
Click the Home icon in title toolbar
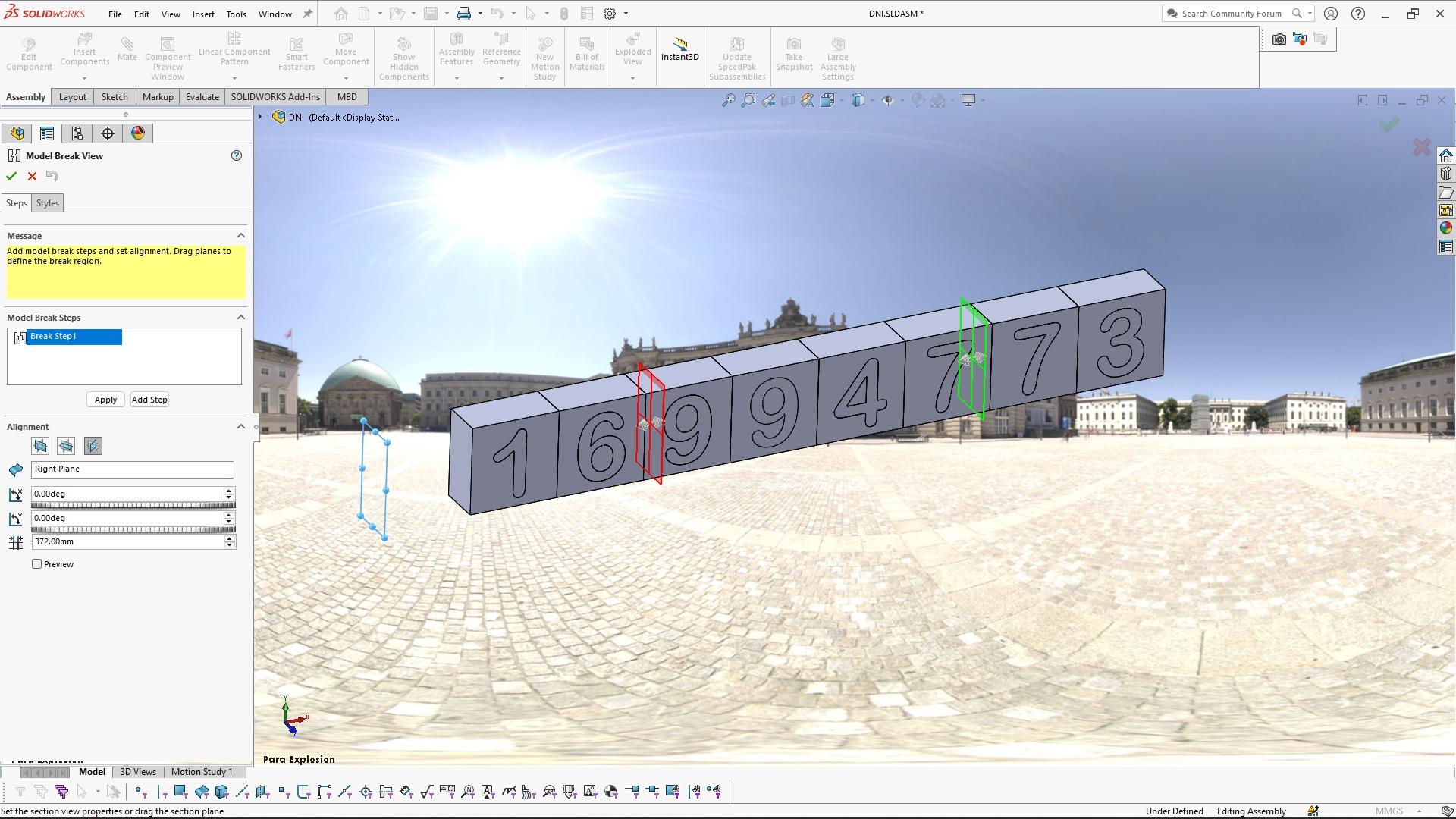341,14
